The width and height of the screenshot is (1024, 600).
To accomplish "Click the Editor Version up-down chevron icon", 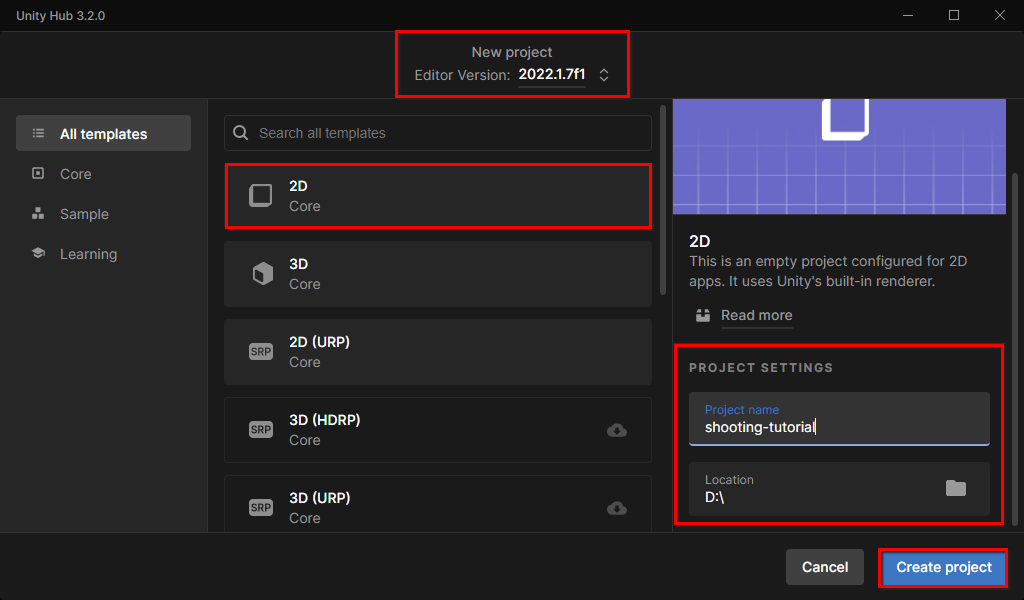I will pyautogui.click(x=604, y=75).
